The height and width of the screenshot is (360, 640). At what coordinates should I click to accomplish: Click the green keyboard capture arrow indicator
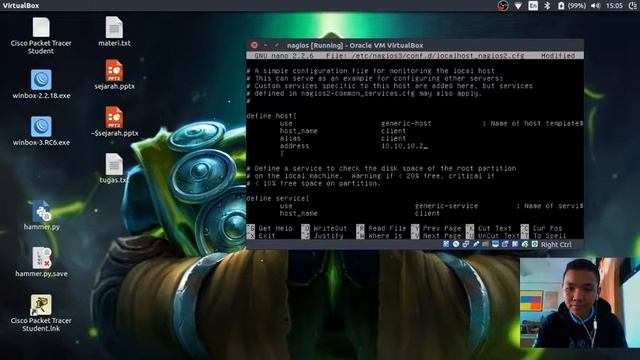pyautogui.click(x=535, y=244)
